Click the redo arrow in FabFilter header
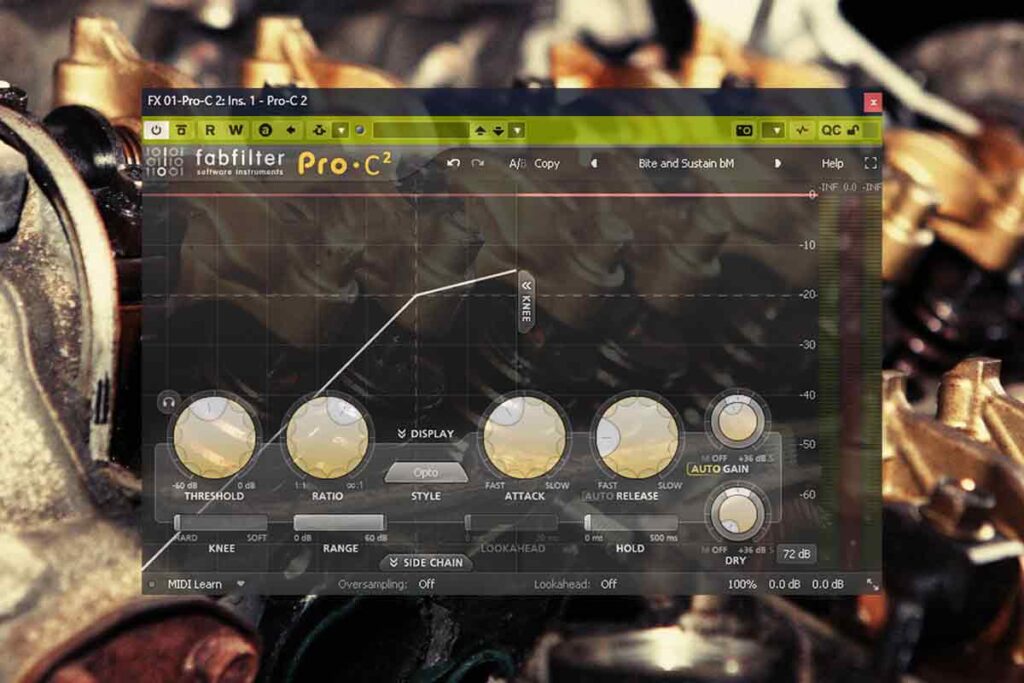The height and width of the screenshot is (683, 1024). [x=478, y=163]
